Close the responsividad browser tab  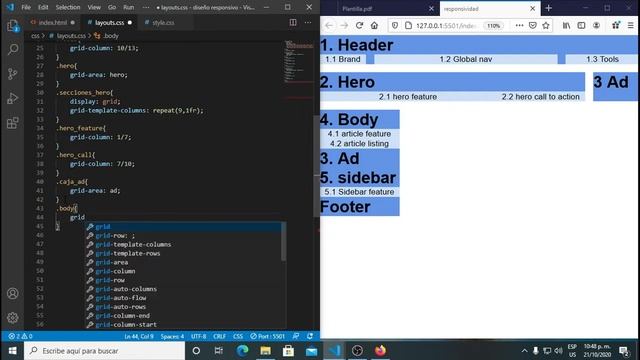532,8
